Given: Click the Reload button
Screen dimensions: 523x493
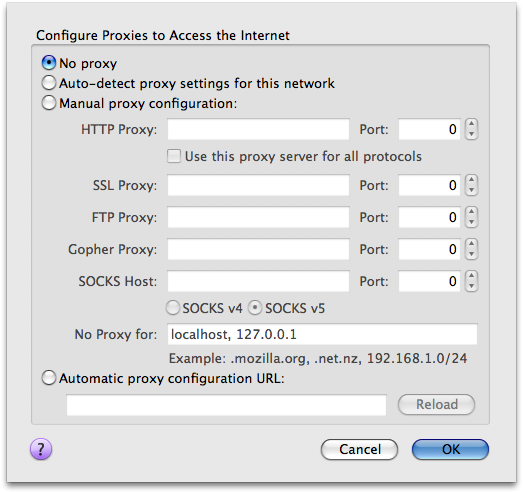Looking at the screenshot, I should pyautogui.click(x=436, y=405).
